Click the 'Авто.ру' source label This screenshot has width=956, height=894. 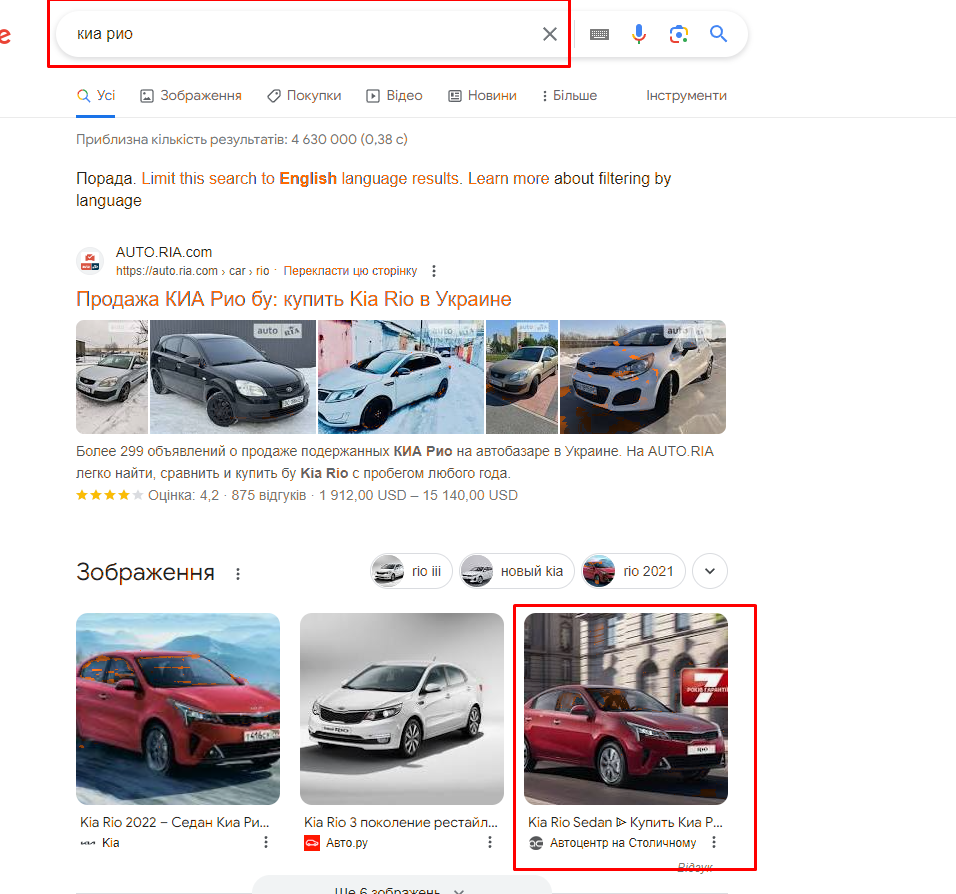point(346,843)
